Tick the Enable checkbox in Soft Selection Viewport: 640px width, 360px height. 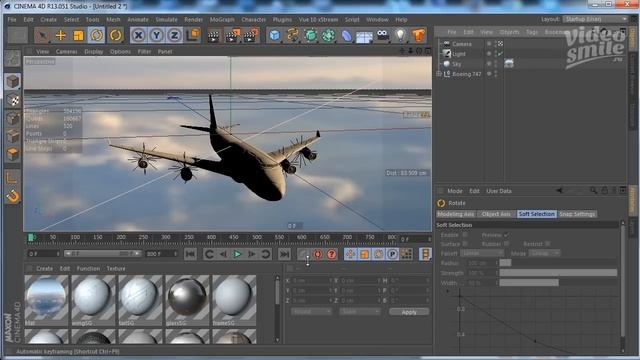click(465, 235)
